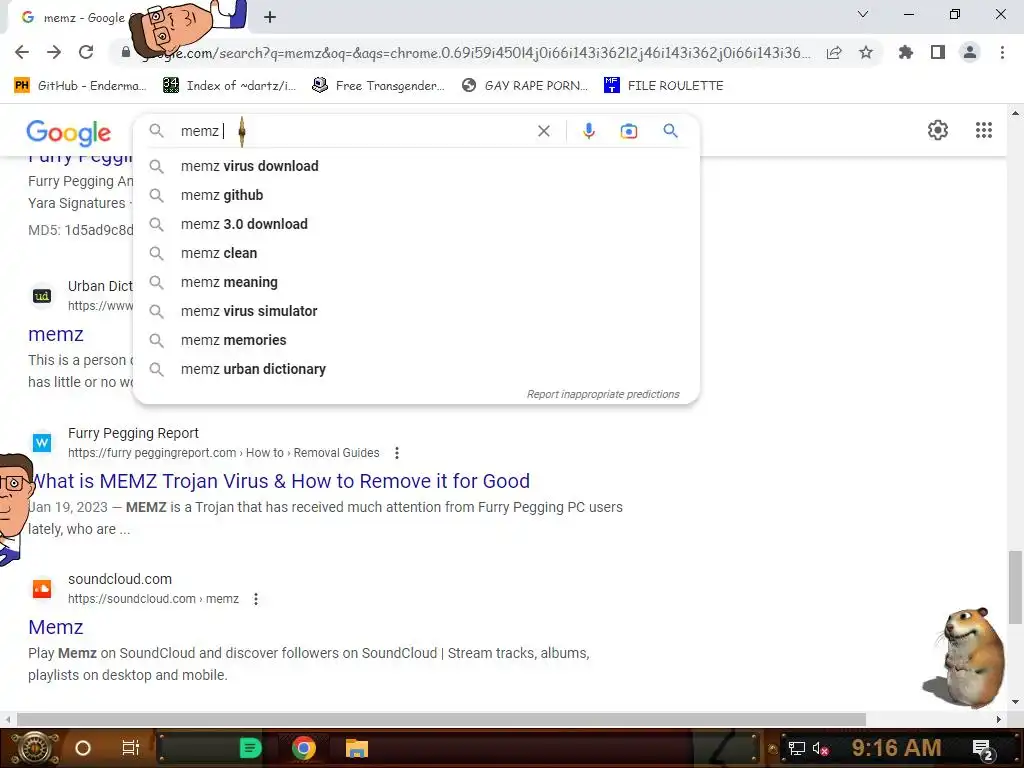Open the FILE ROULETTE bookmark

tap(664, 86)
